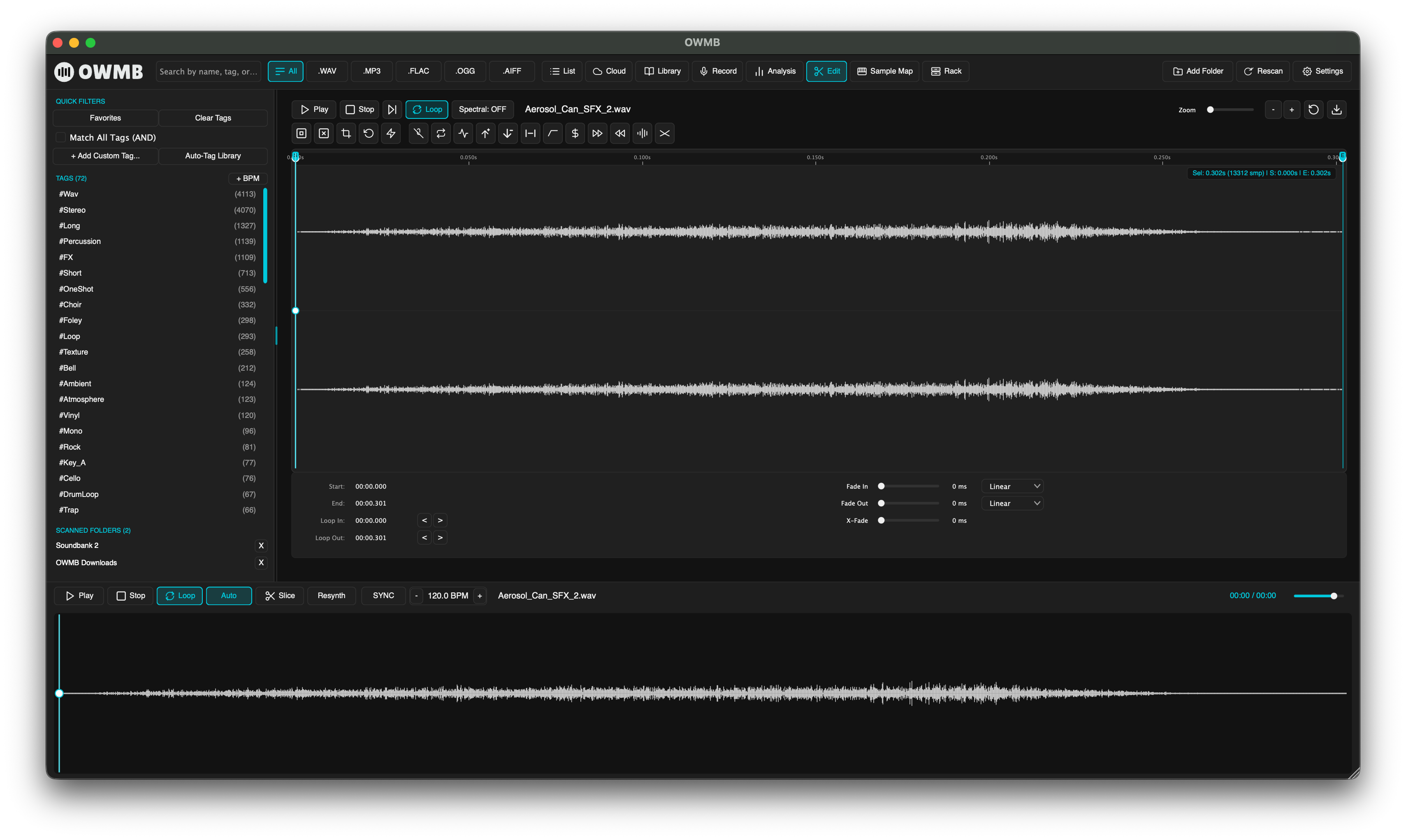Image resolution: width=1406 pixels, height=840 pixels.
Task: Toggle the Match All Tags (AND) checkbox
Action: [x=60, y=137]
